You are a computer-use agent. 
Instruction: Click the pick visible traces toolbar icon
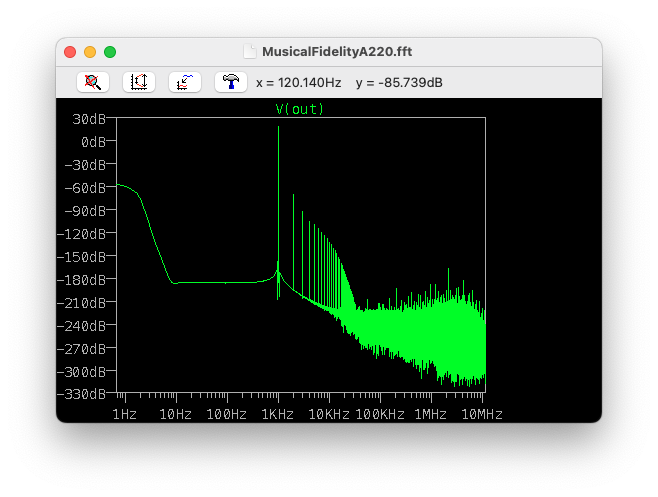coord(185,82)
